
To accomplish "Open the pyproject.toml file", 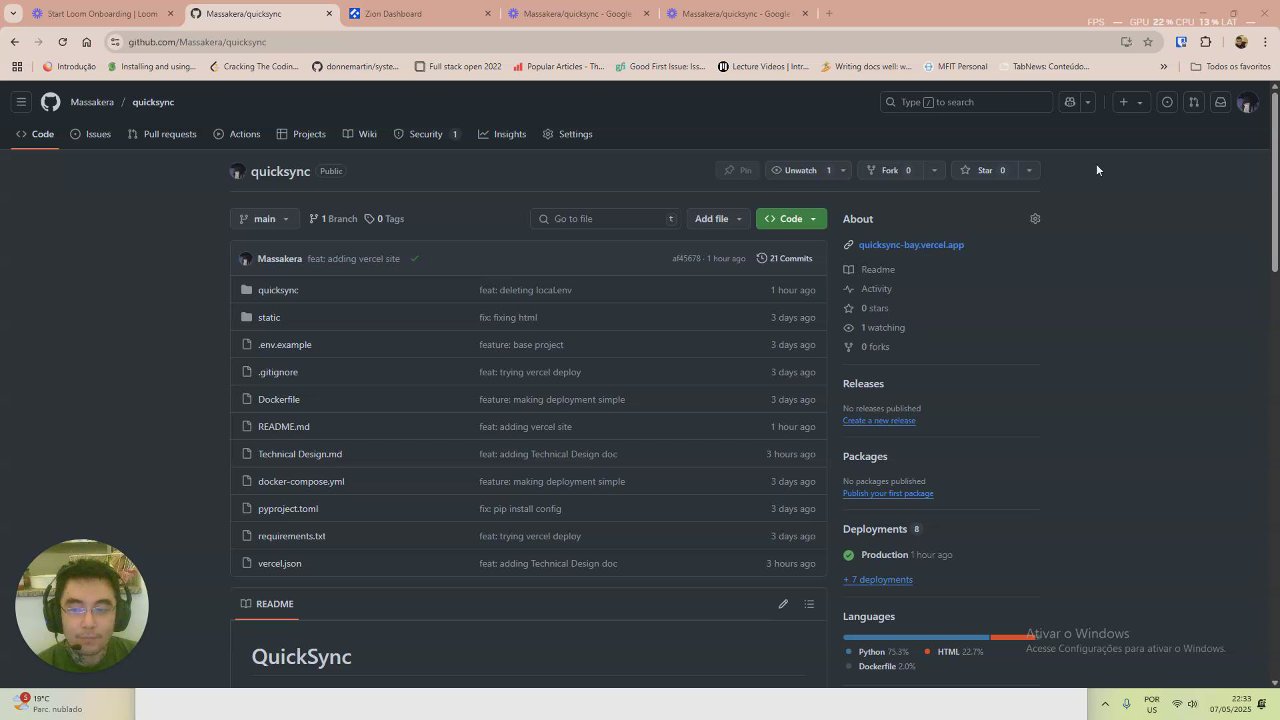I will tap(288, 509).
